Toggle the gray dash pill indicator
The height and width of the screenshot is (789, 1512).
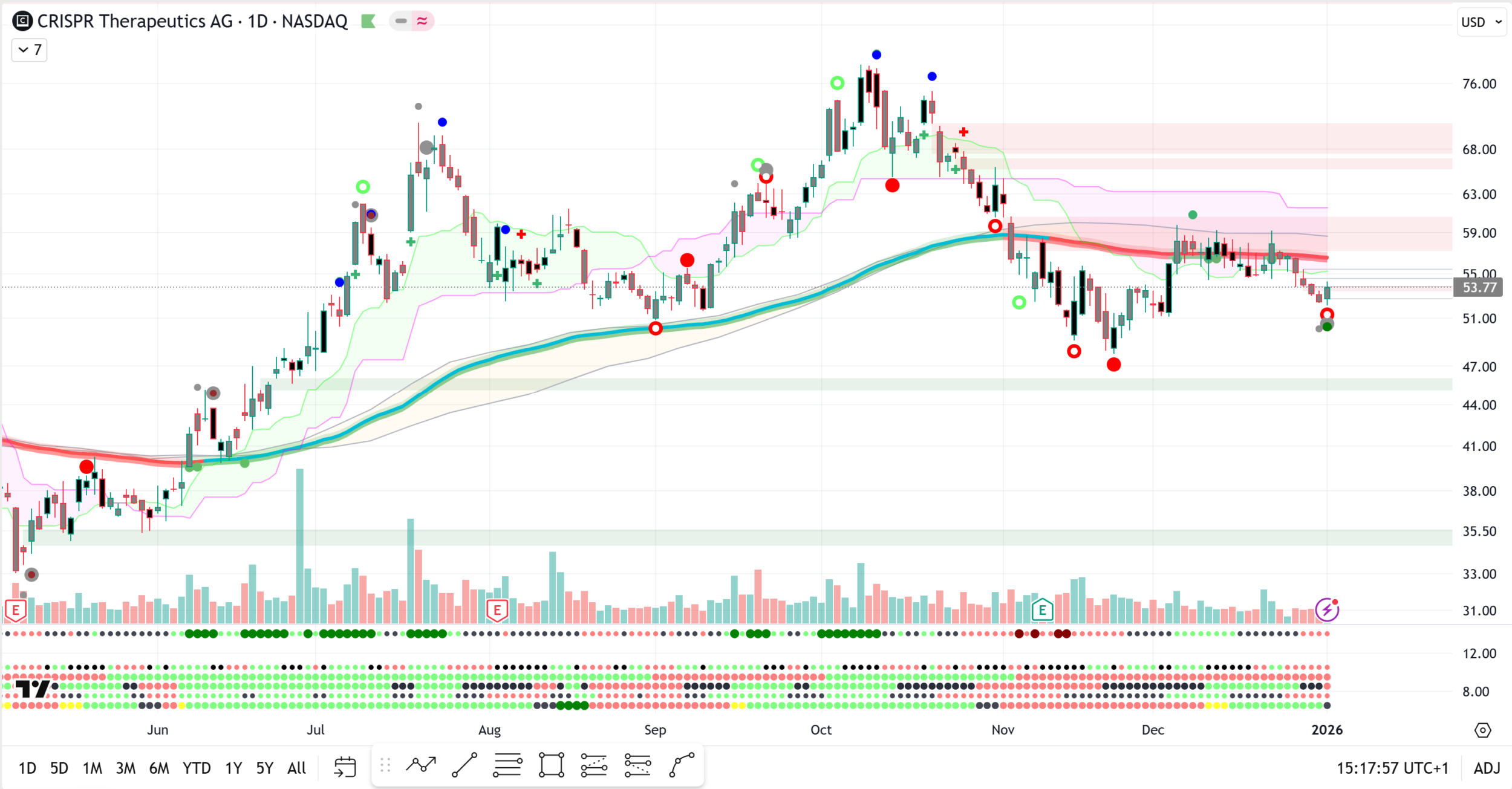point(400,21)
